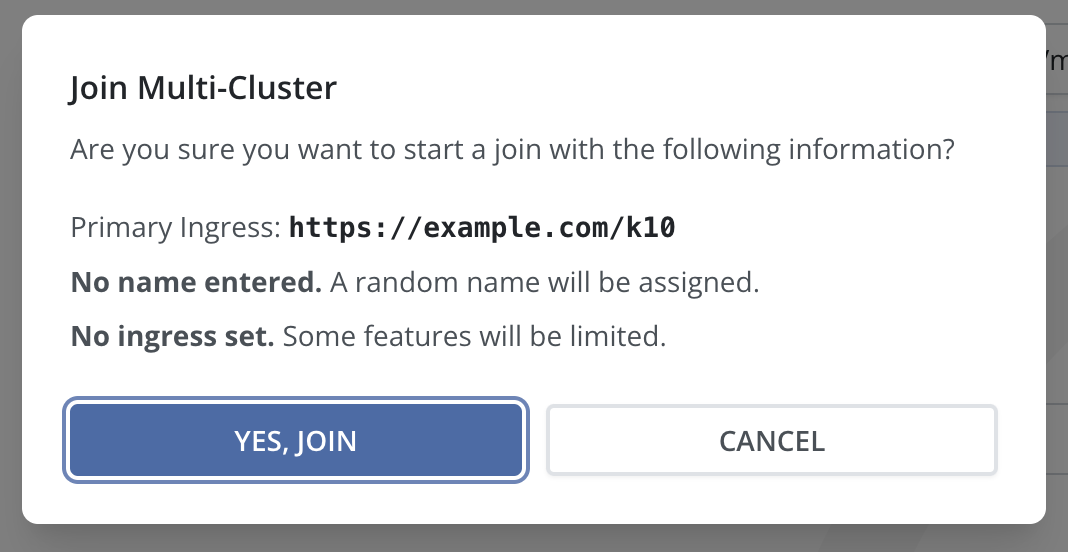Confirm with the YES, JOIN button
1068x552 pixels.
pos(295,441)
